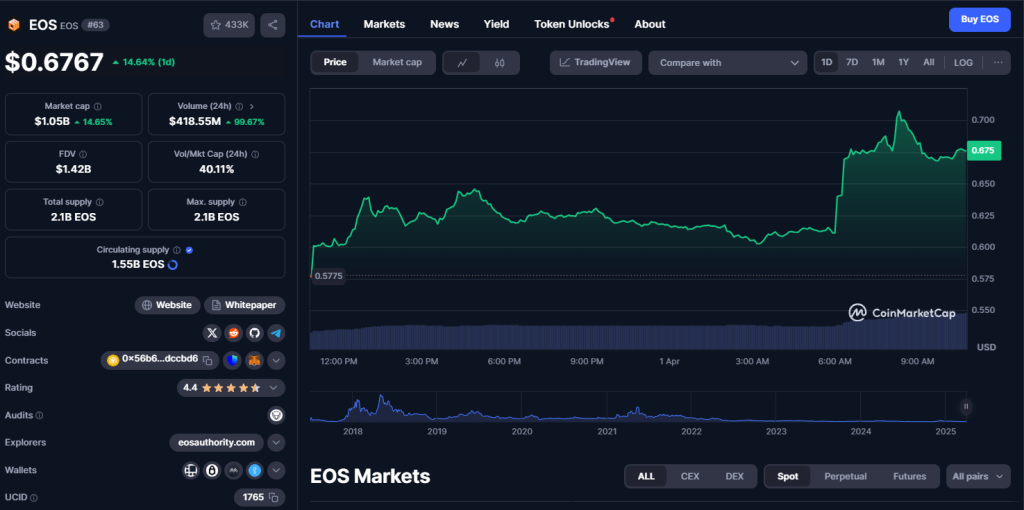The width and height of the screenshot is (1024, 510).
Task: Click the Audits info icon
Action: [40, 415]
